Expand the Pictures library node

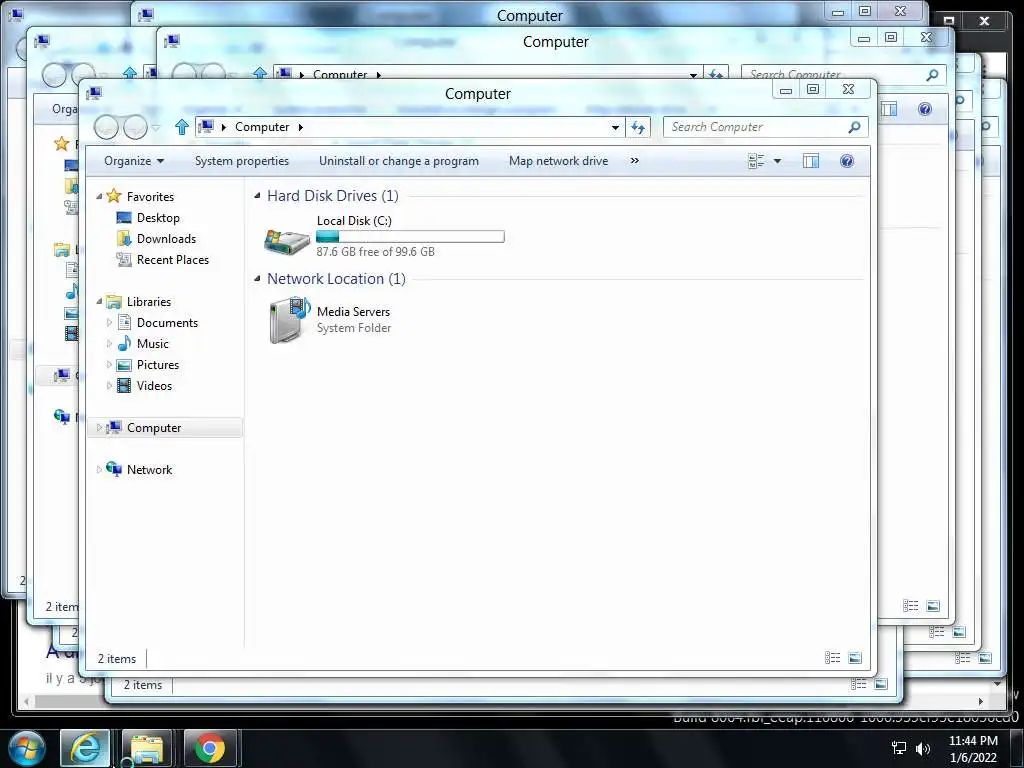coord(109,364)
